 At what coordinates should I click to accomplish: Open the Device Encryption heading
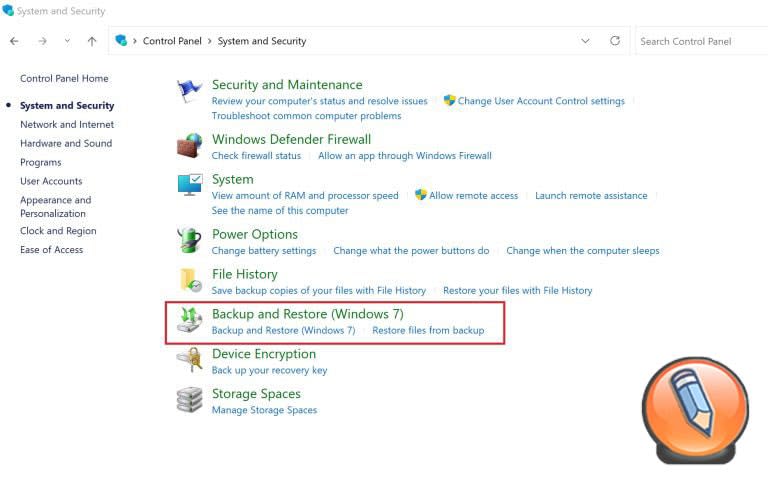264,354
